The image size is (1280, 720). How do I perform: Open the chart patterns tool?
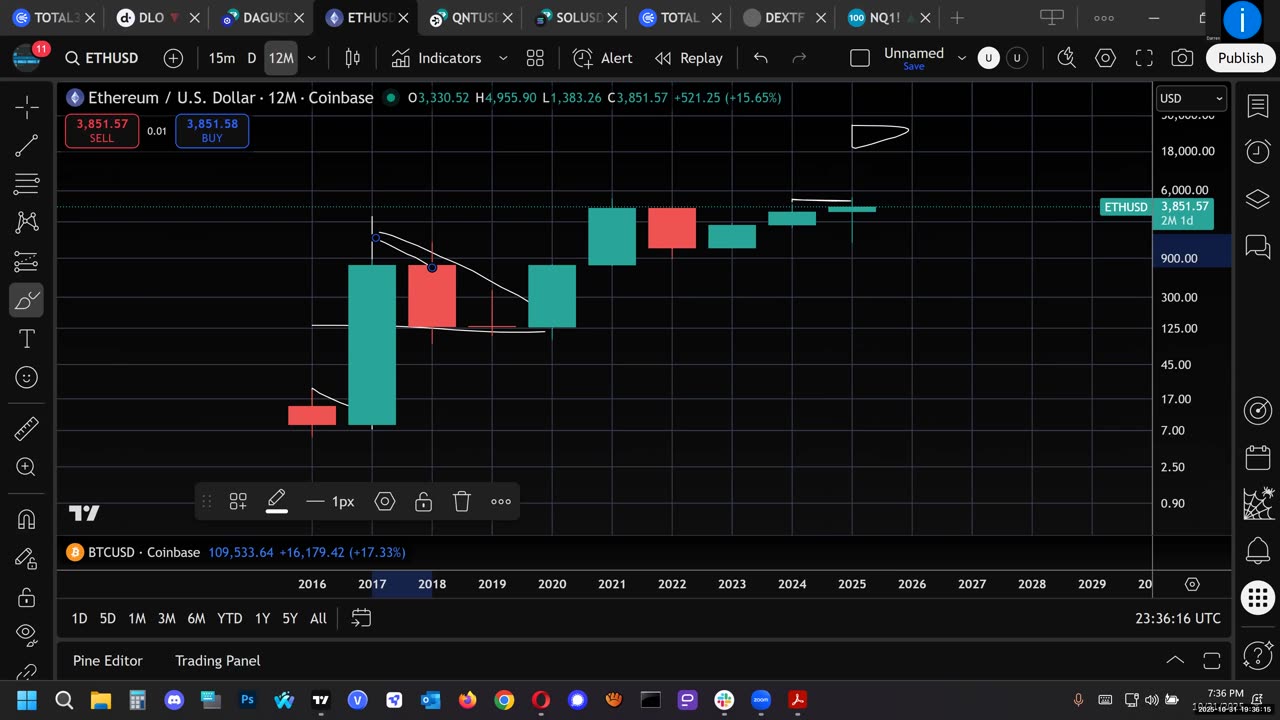pos(27,222)
